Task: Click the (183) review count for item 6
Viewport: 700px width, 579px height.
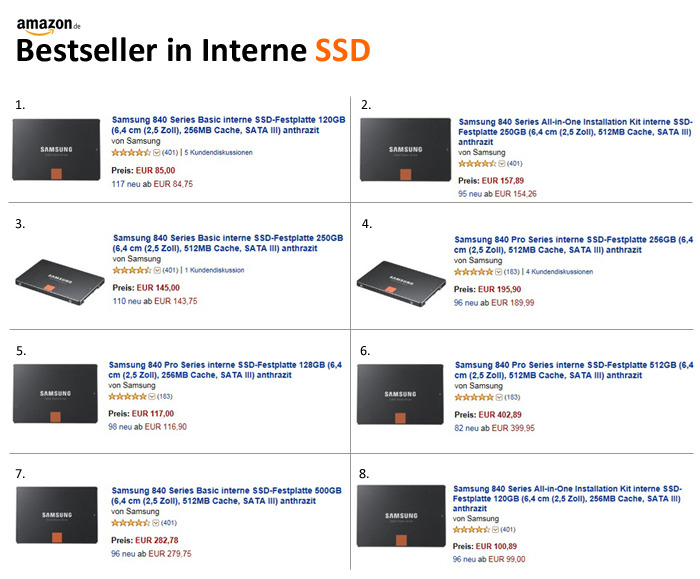Action: [x=512, y=397]
